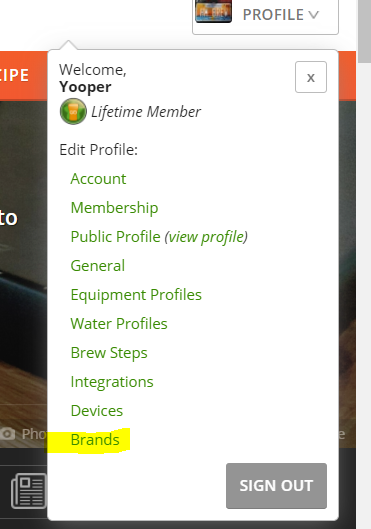The width and height of the screenshot is (371, 529).
Task: Open the Account settings link
Action: coord(98,179)
